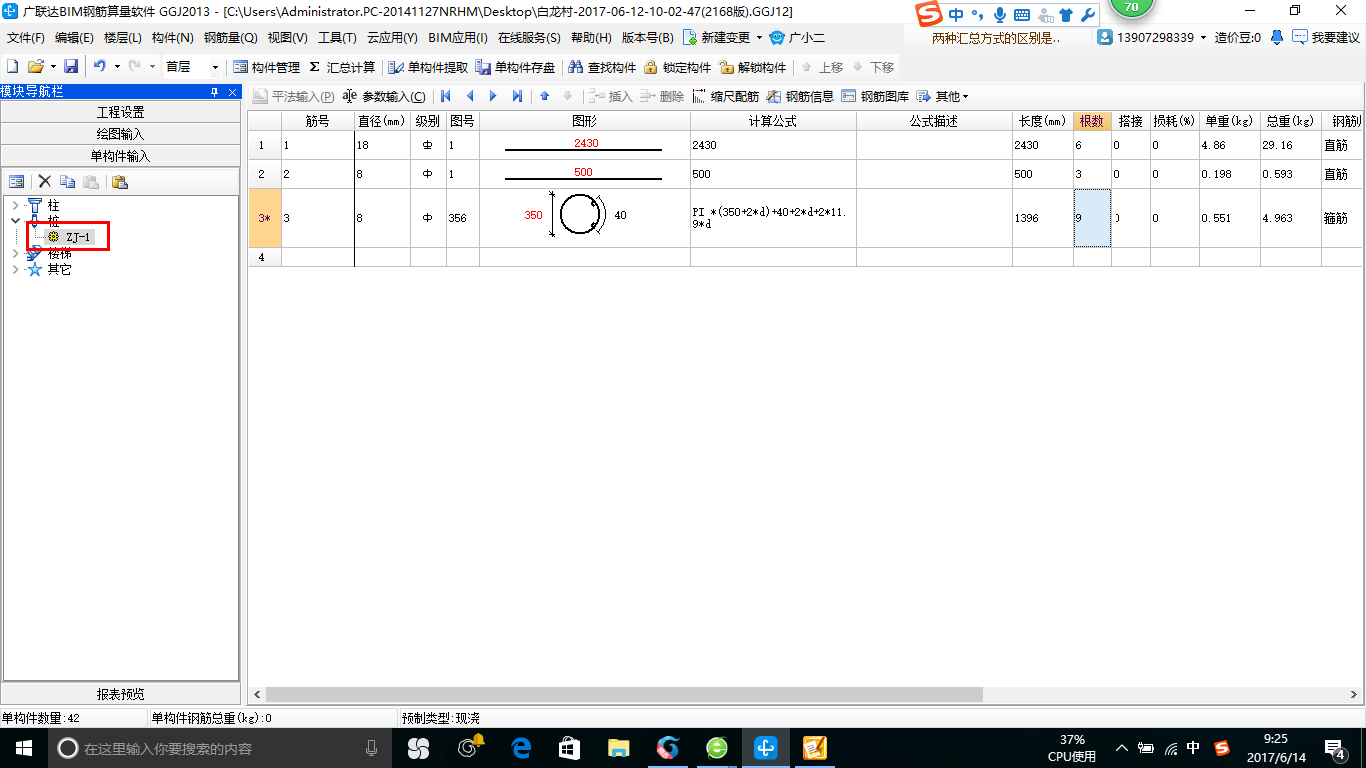The width and height of the screenshot is (1366, 768).
Task: Click 锁定构件 lock button
Action: click(677, 67)
